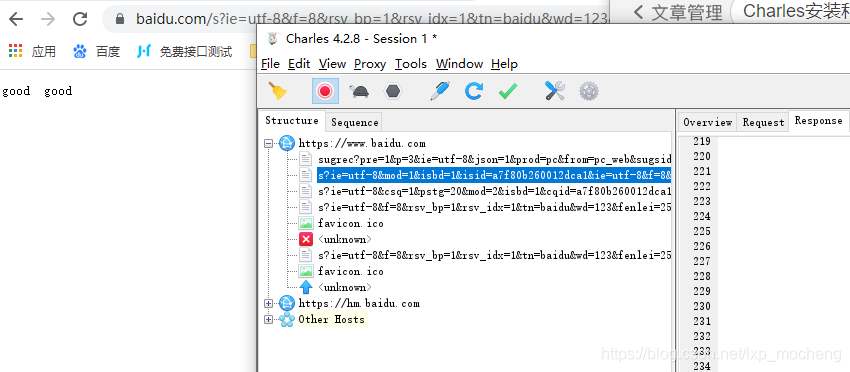Click the "good good" page text in browser
The image size is (850, 372).
pyautogui.click(x=37, y=91)
